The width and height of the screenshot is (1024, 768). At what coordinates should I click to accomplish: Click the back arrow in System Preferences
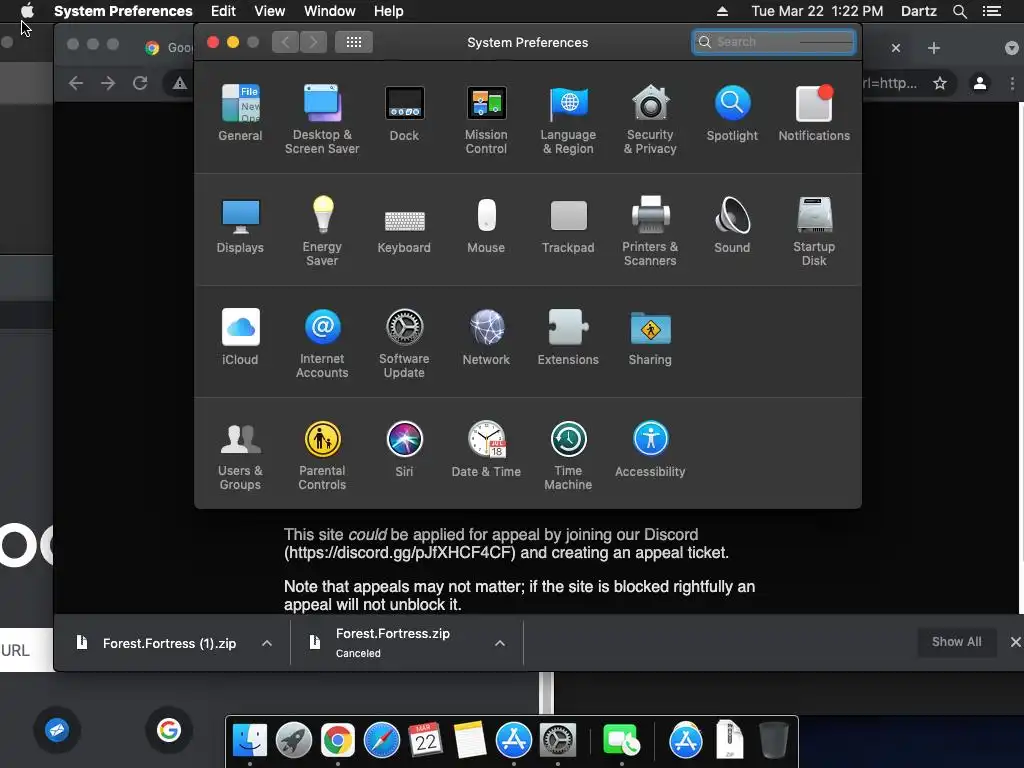coord(285,42)
